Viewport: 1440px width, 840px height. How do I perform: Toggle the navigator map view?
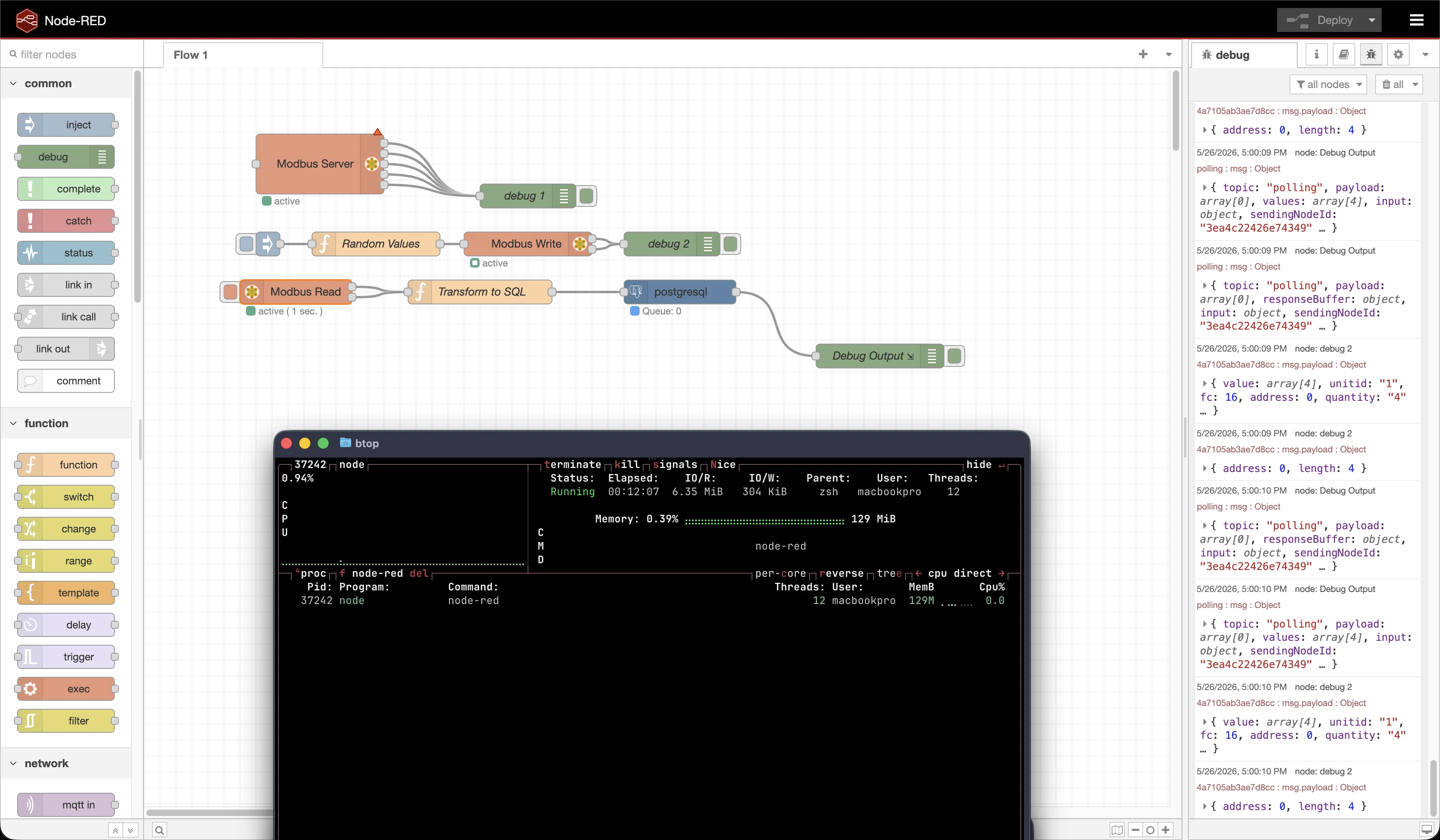click(x=1118, y=830)
